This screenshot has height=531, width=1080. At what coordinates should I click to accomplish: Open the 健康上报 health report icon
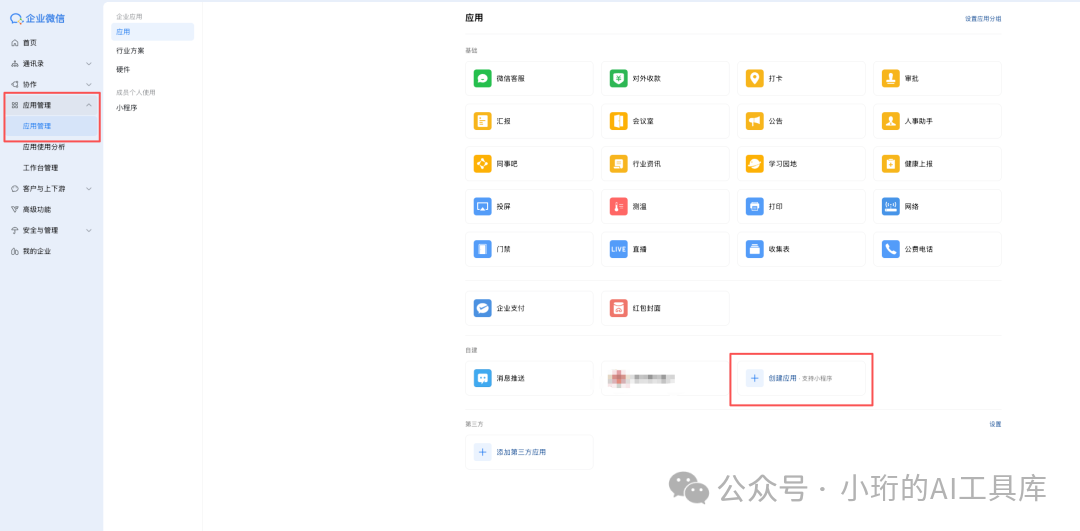coord(891,164)
